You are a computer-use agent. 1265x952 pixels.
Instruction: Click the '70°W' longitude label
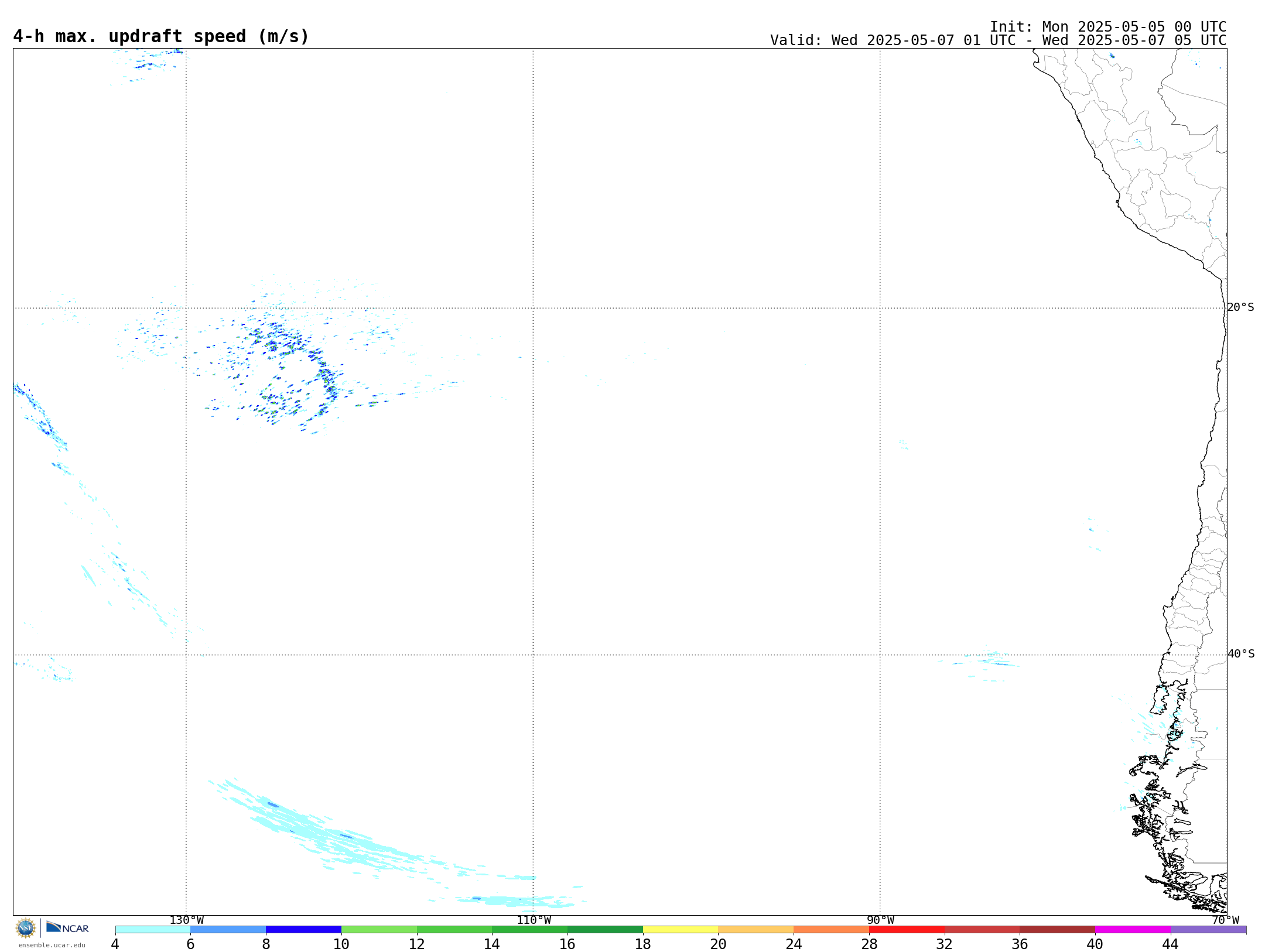tap(1225, 920)
